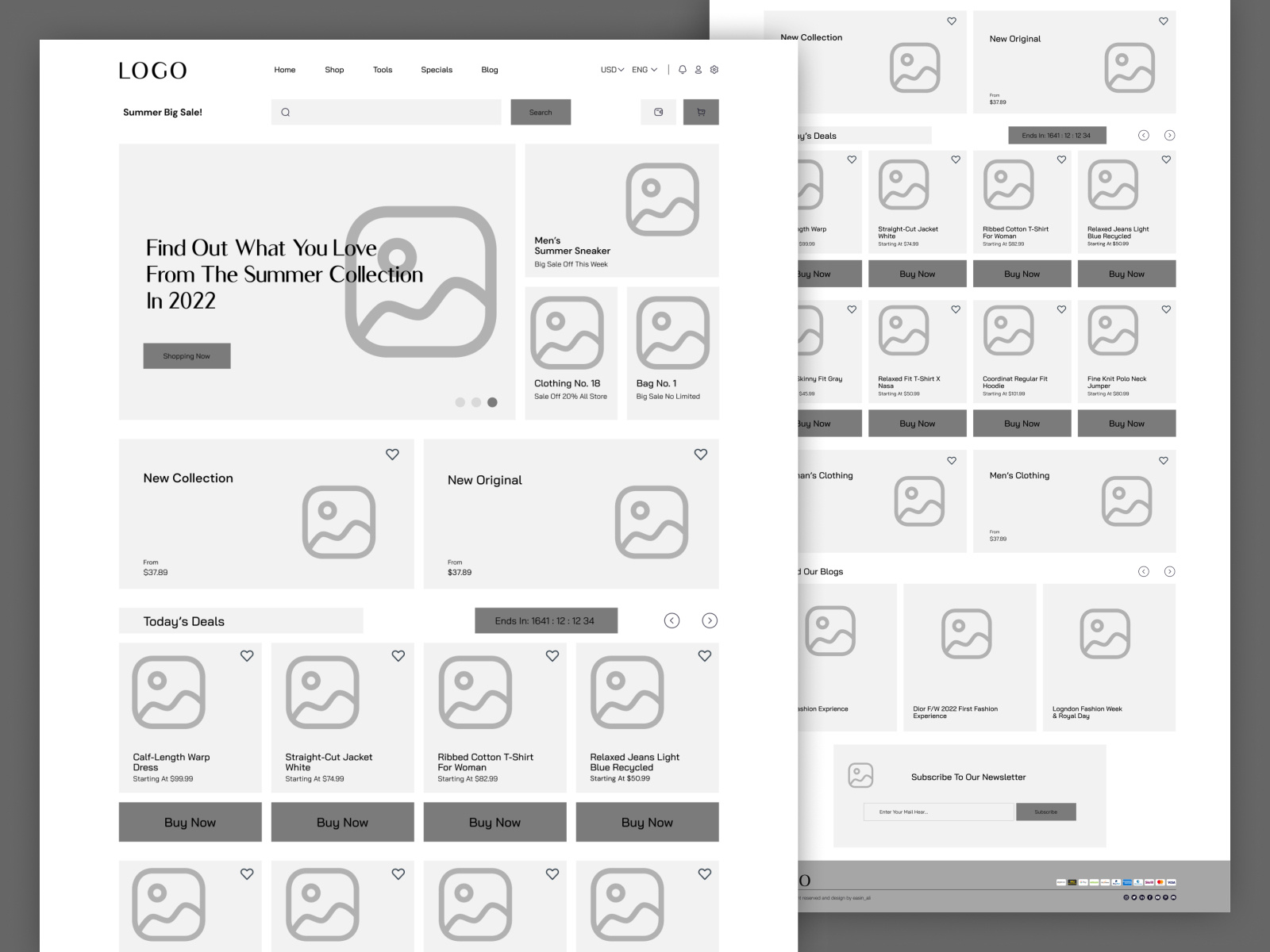Toggle the heart on Relaxed Jeans Light Blue Recycled
This screenshot has width=1270, height=952.
point(704,654)
